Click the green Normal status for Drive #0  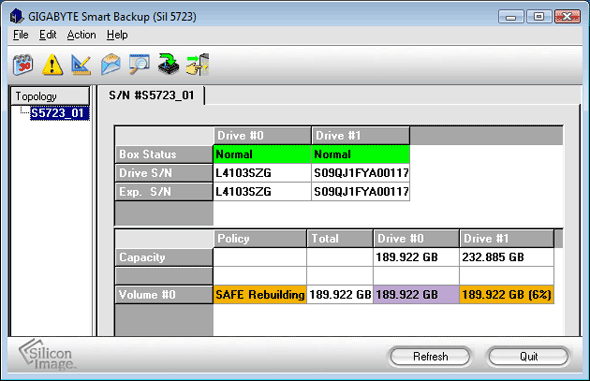pyautogui.click(x=262, y=154)
